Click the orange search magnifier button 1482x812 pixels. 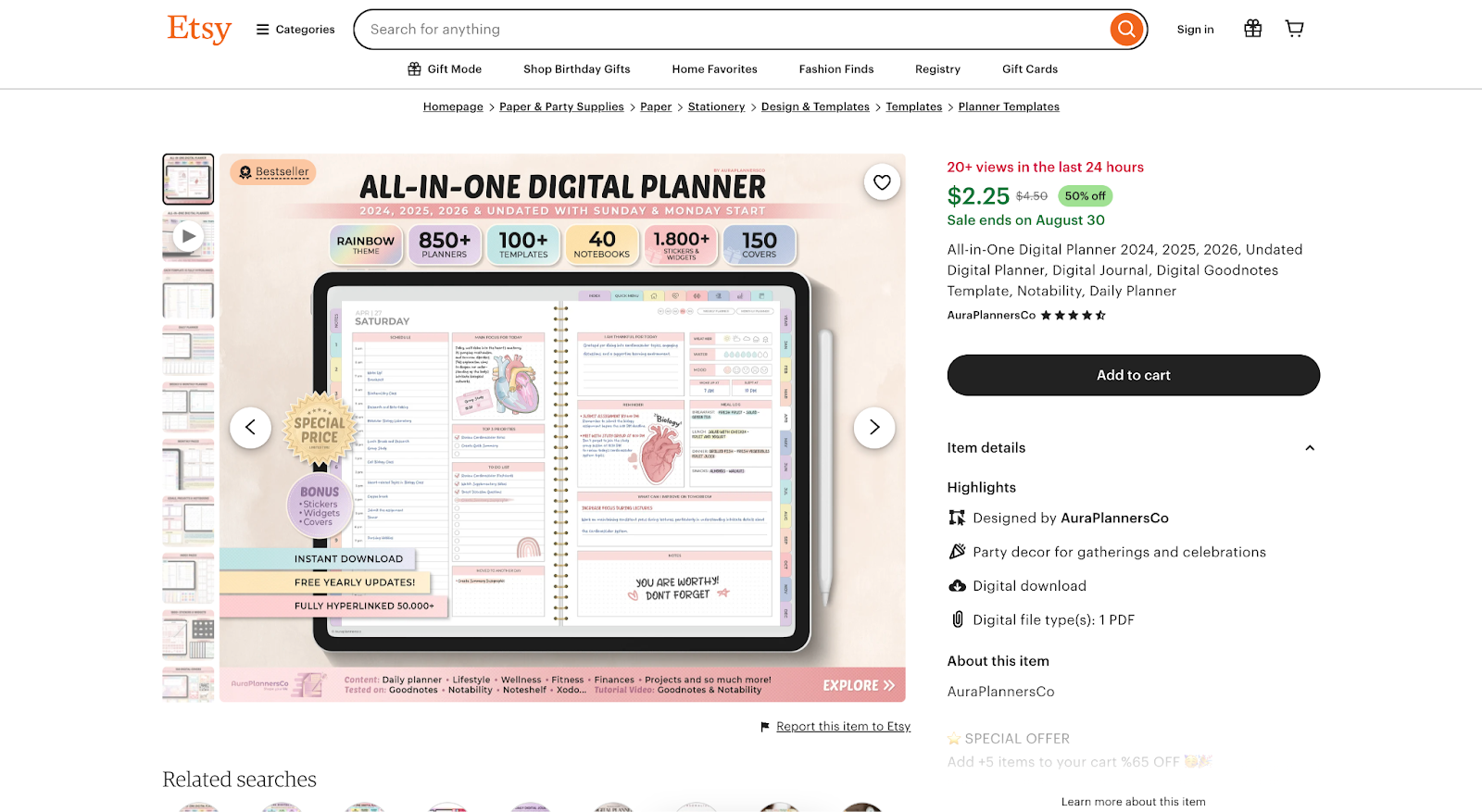[x=1126, y=30]
